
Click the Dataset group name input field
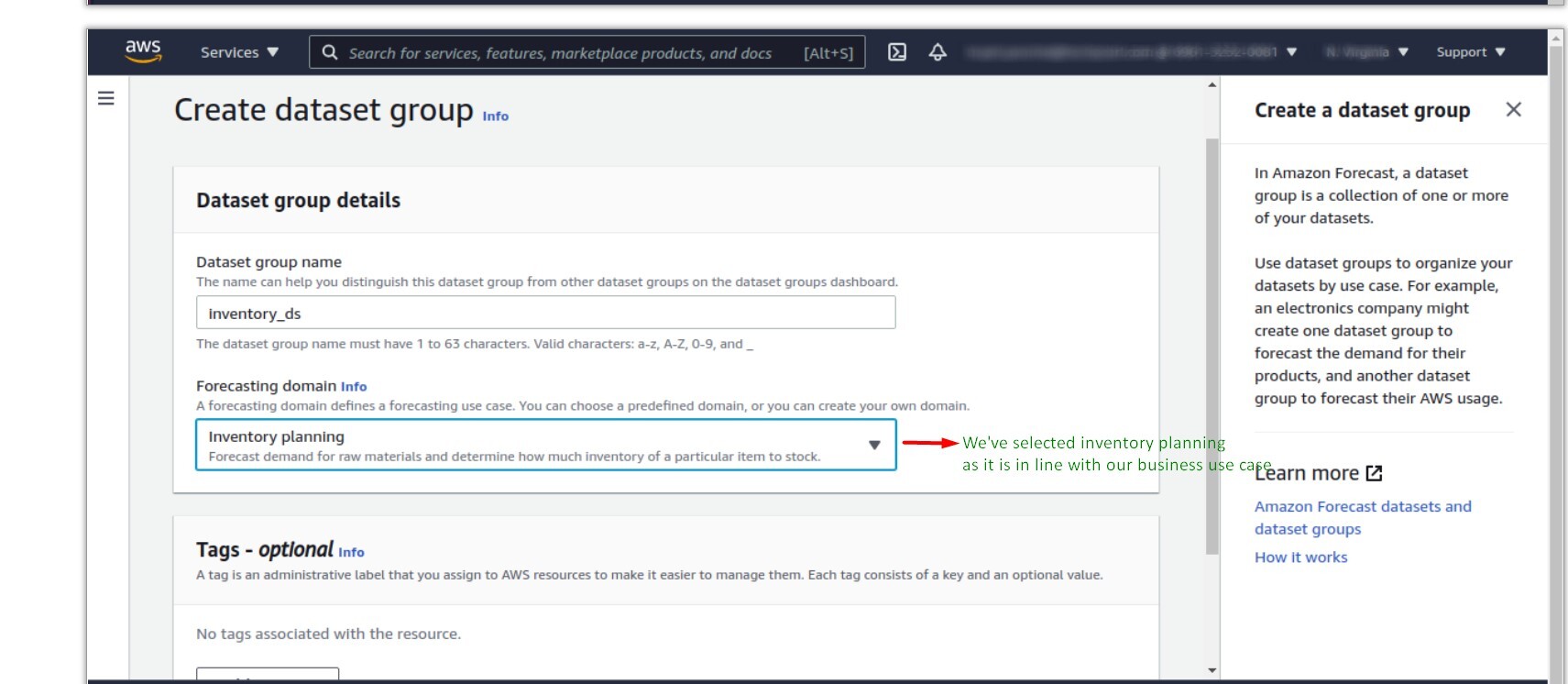546,313
